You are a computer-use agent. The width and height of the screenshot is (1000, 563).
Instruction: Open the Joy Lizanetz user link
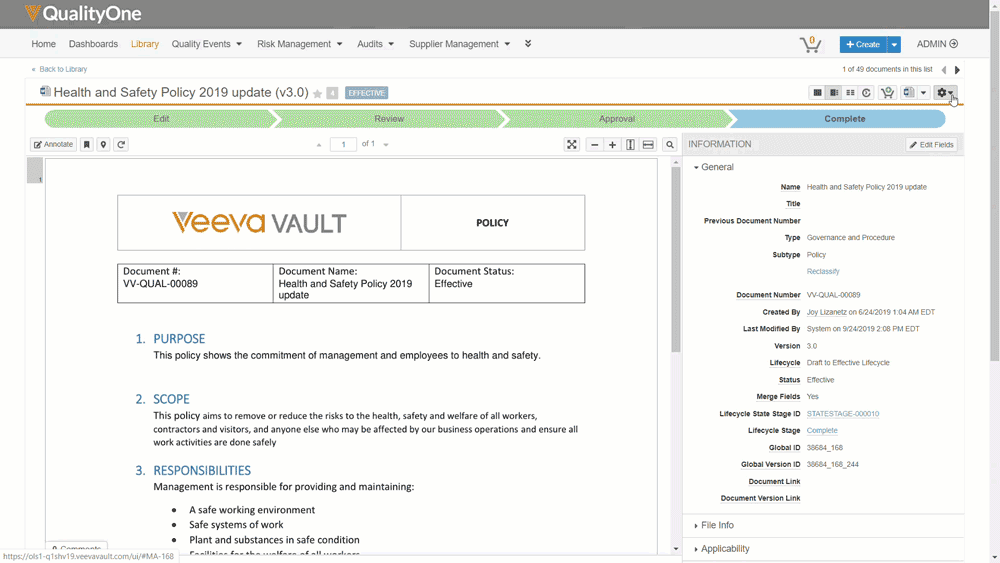coord(827,312)
